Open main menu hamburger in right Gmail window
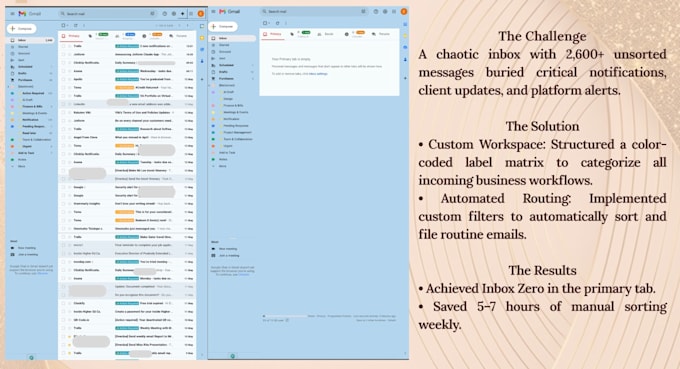The height and width of the screenshot is (369, 680). (x=213, y=12)
